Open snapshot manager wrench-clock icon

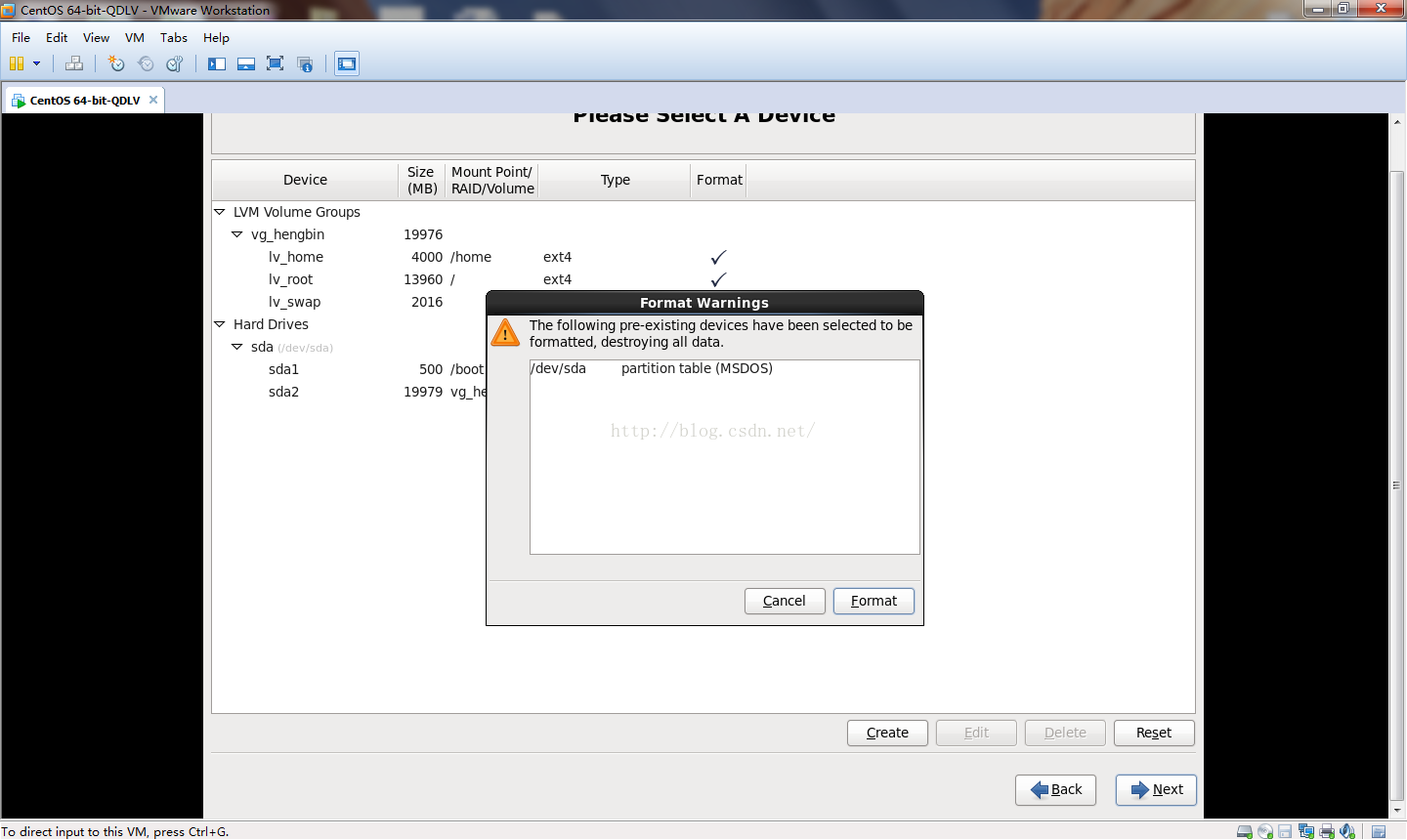coord(175,63)
